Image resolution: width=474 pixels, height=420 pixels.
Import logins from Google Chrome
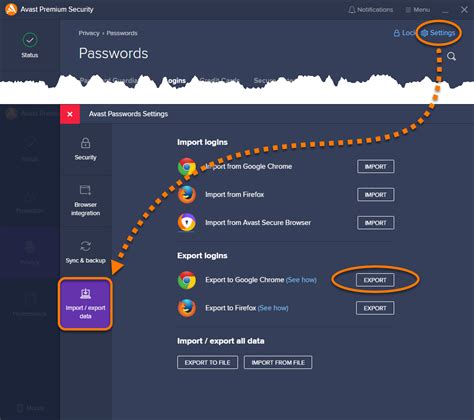click(376, 167)
